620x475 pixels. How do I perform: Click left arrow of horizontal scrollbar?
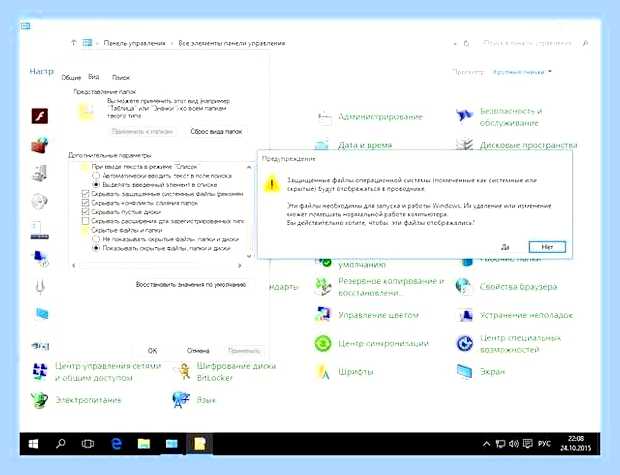pos(74,266)
